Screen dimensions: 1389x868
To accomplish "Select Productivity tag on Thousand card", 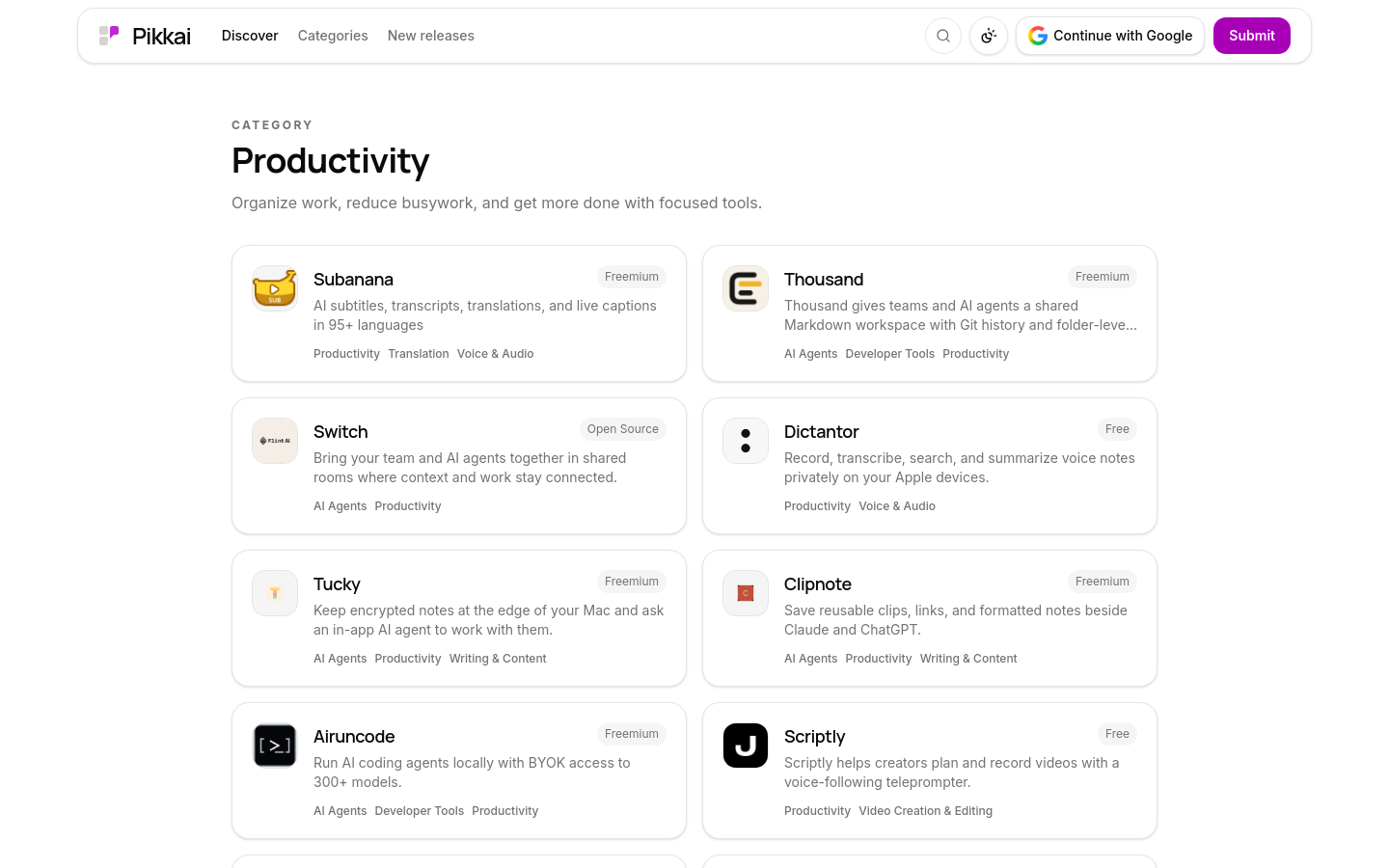I will click(x=975, y=354).
